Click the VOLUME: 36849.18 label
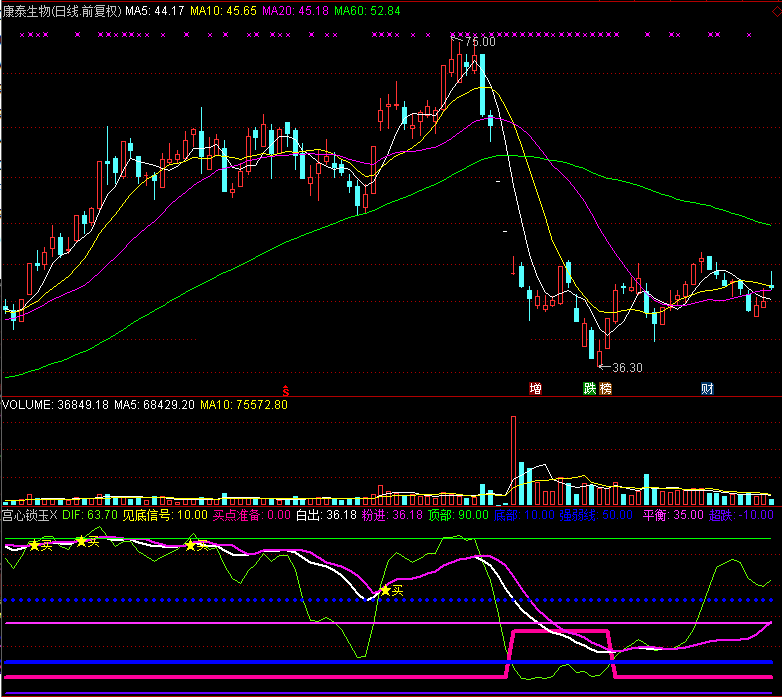782x697 pixels. pos(55,405)
